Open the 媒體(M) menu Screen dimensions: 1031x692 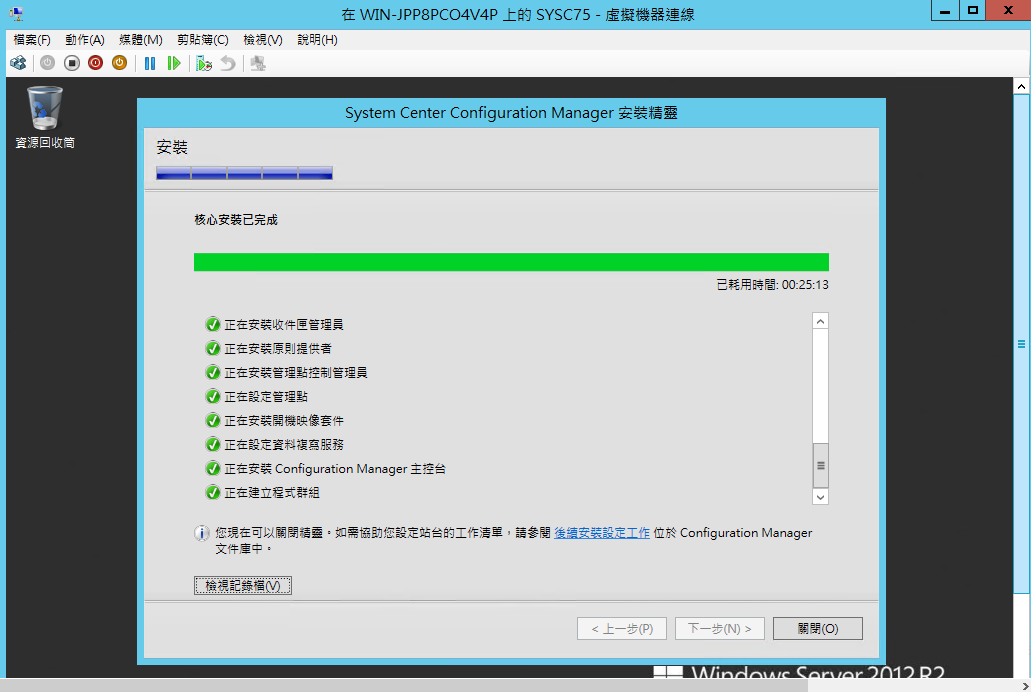click(x=141, y=40)
